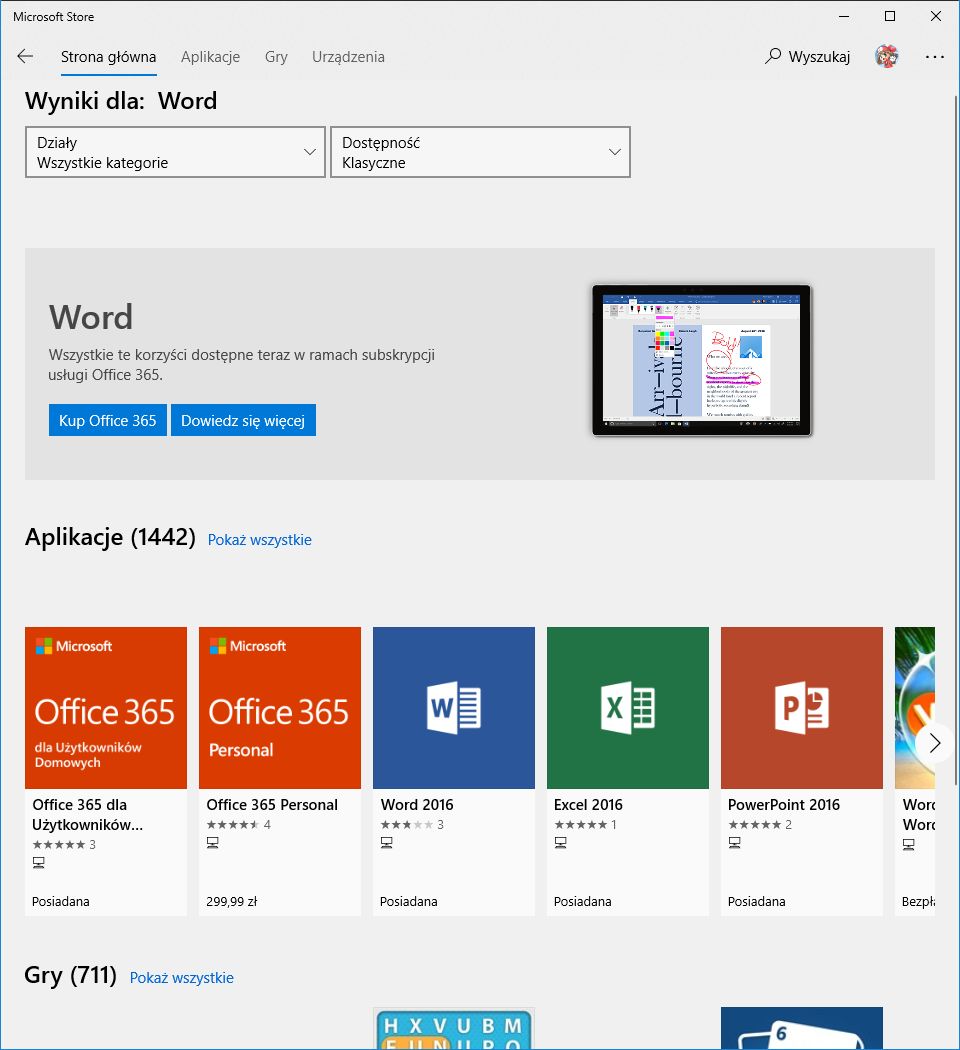Click the Office 365 Personal title text
The height and width of the screenshot is (1050, 960).
(x=272, y=804)
